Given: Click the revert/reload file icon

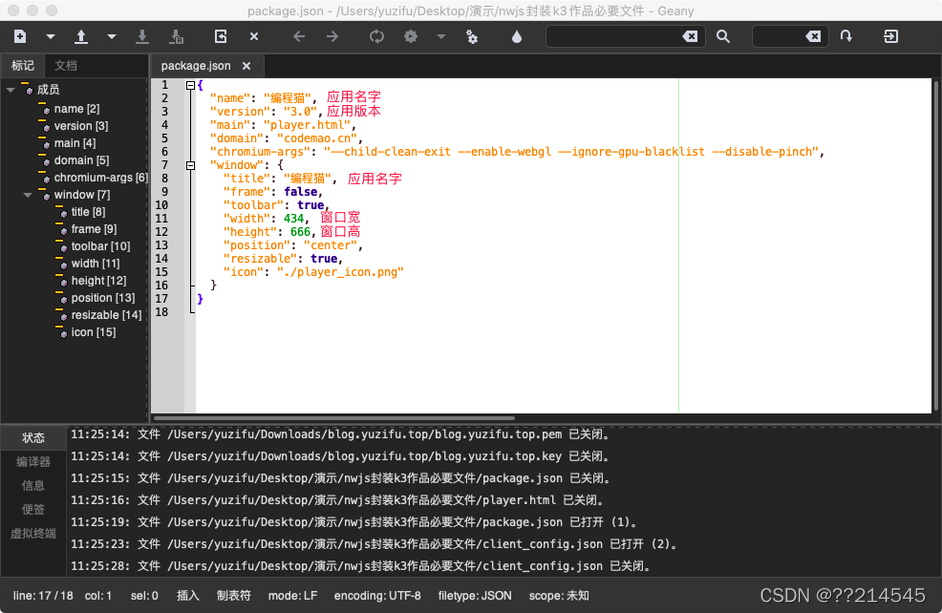Looking at the screenshot, I should 220,37.
